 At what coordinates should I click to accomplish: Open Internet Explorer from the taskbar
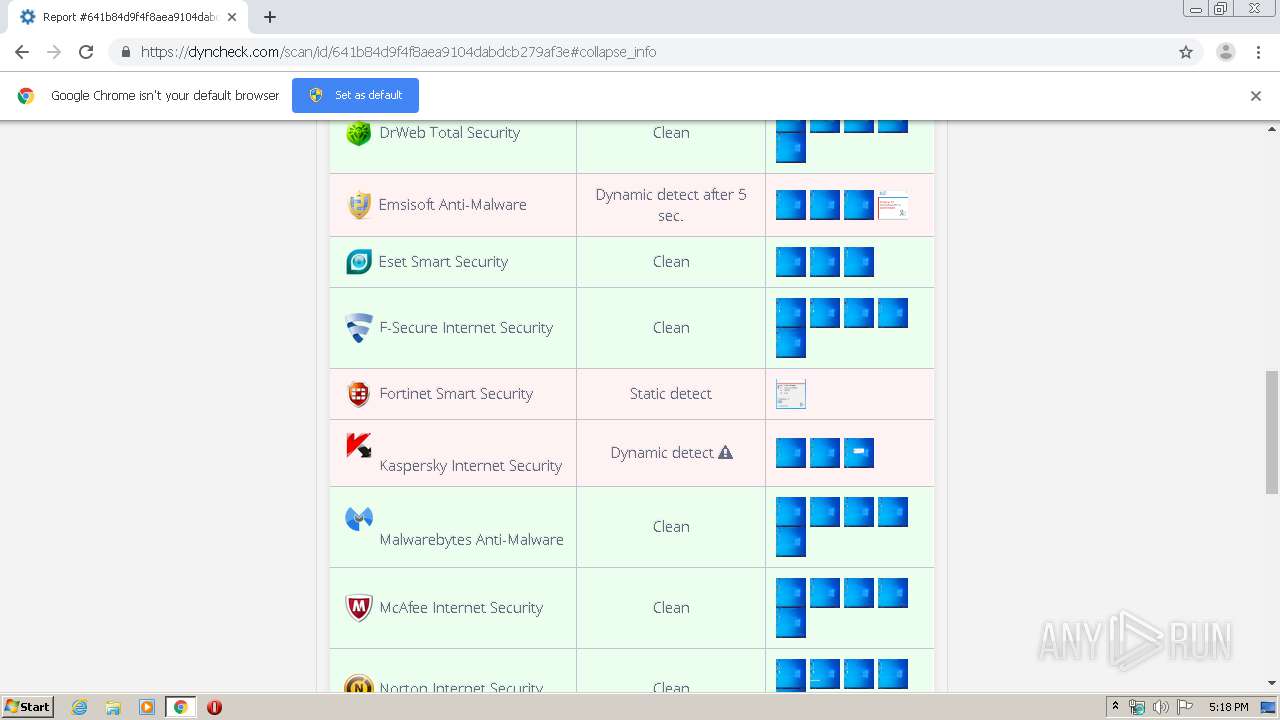point(79,707)
